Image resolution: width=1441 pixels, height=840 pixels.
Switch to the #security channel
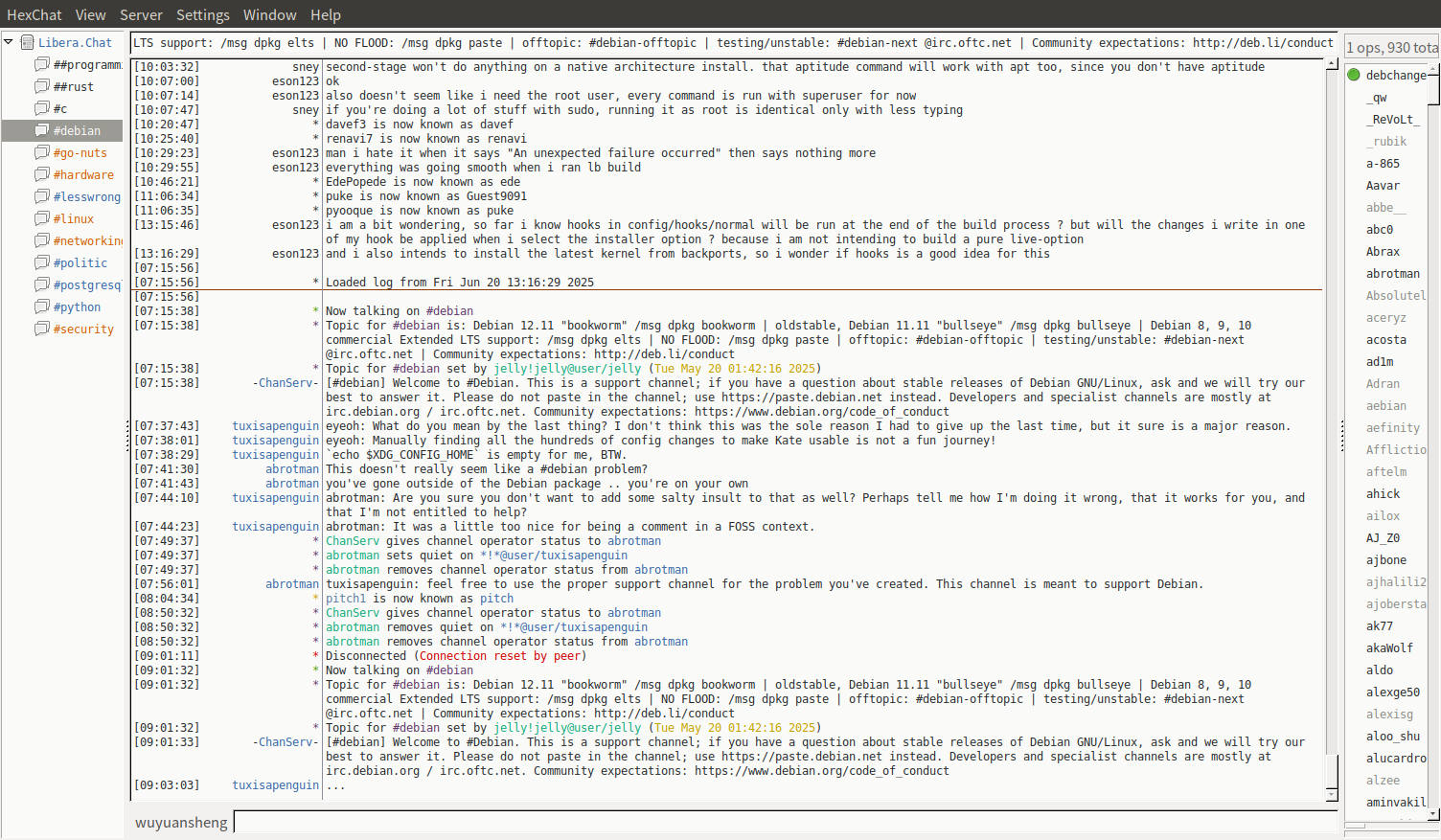tap(83, 329)
